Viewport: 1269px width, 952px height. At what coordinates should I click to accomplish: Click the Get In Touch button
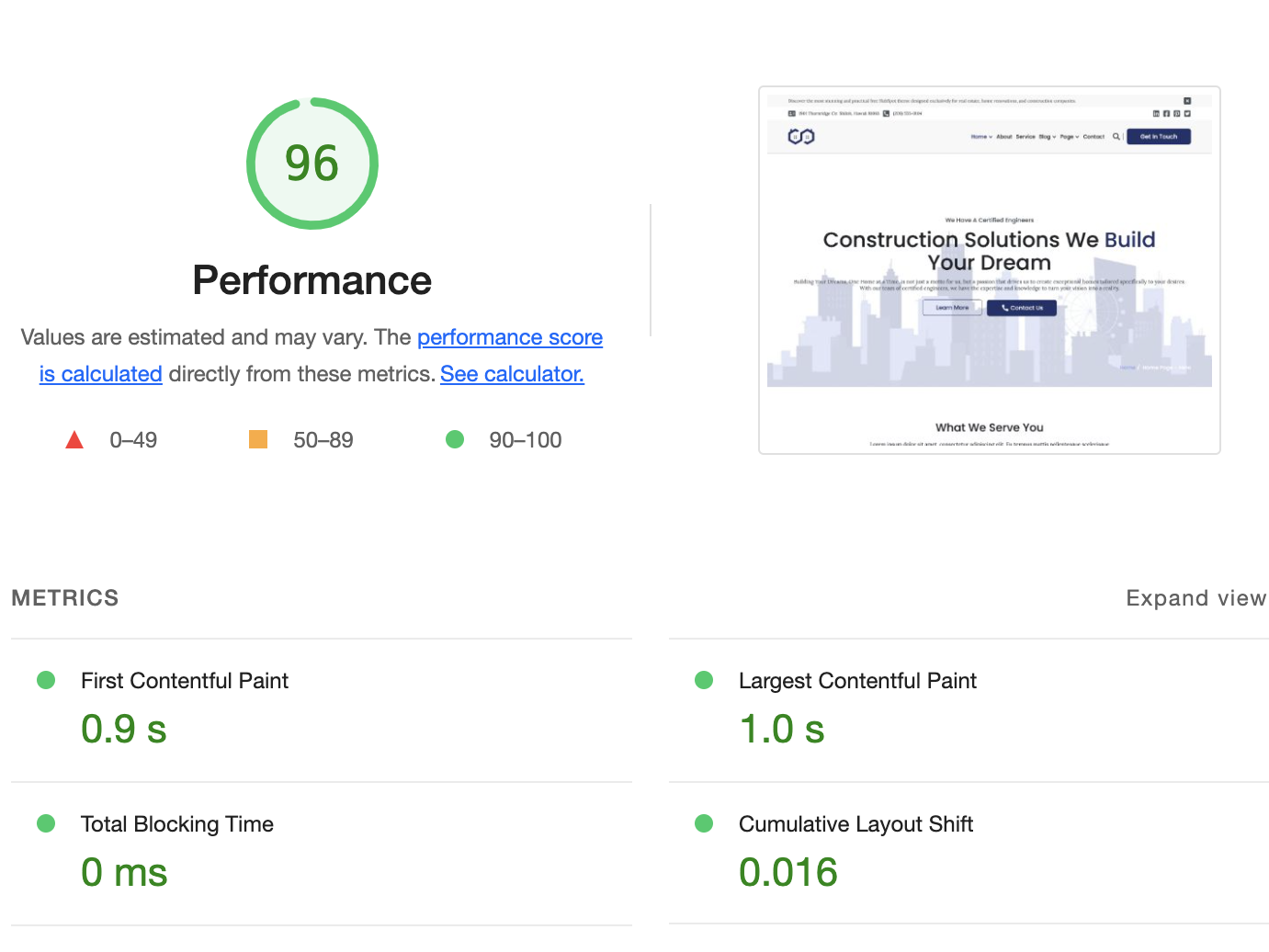[x=1160, y=136]
